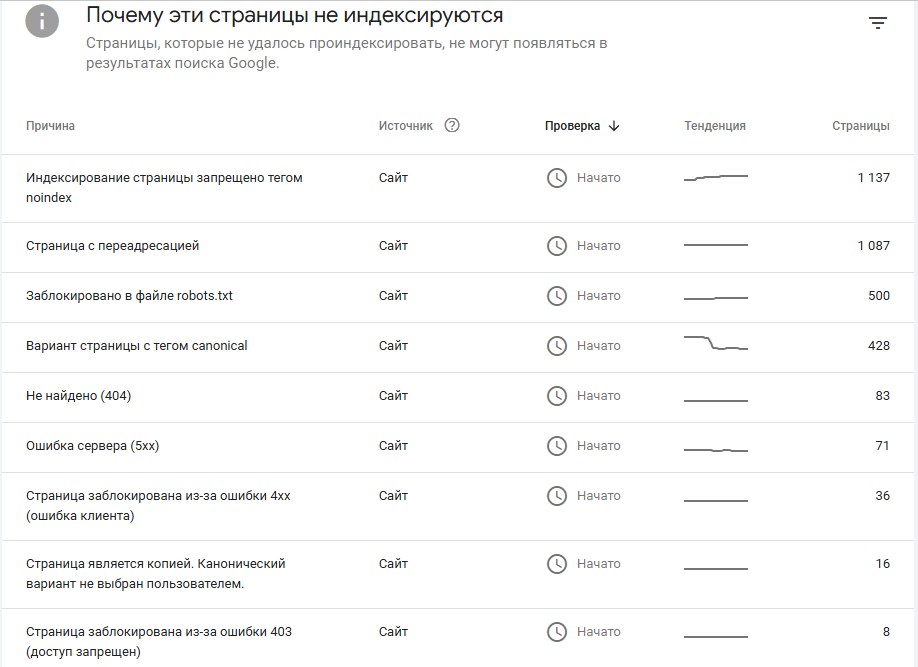
Task: Sort the table by the Проверка column
Action: coord(572,126)
